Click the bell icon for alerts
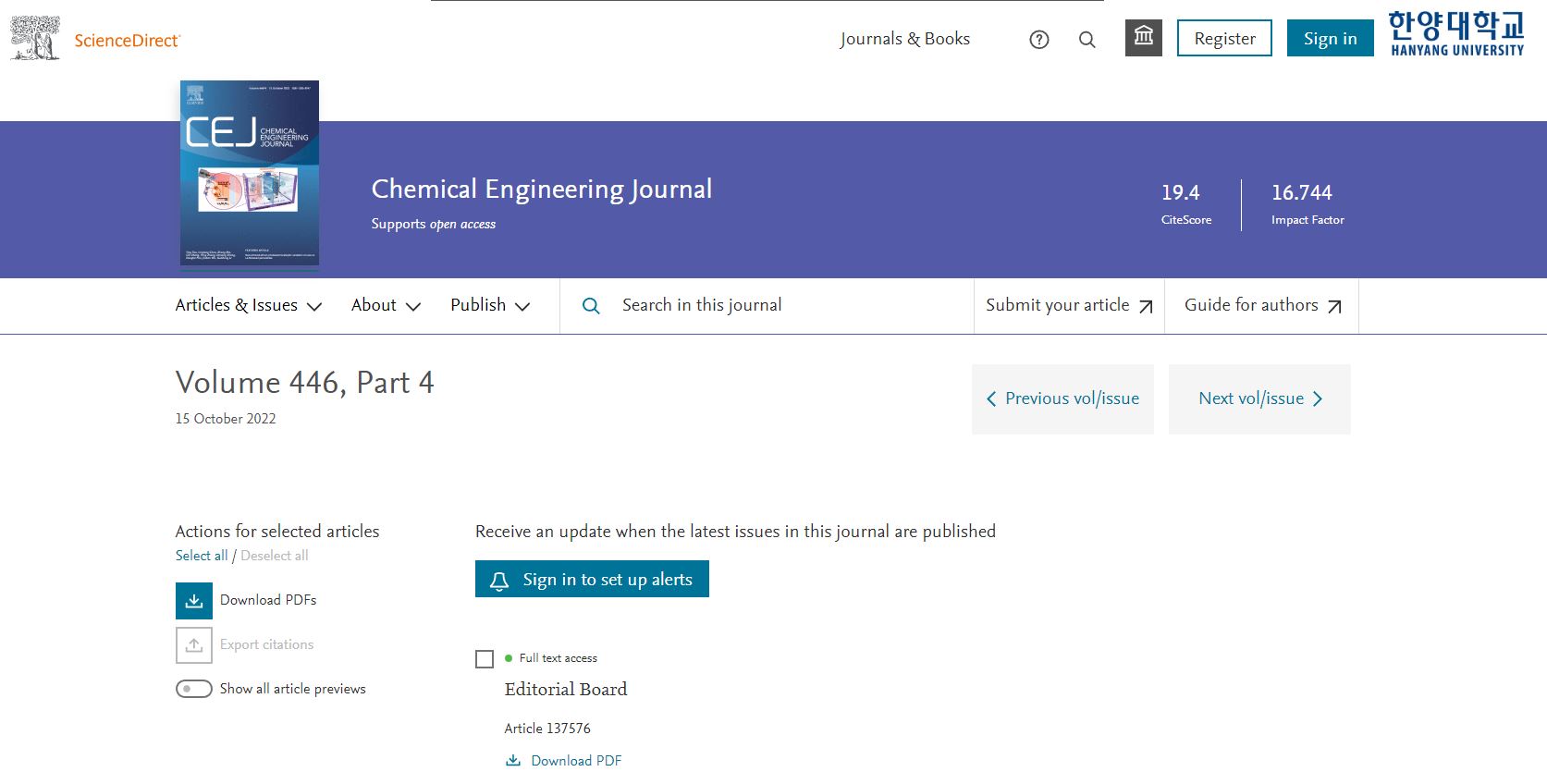 [499, 581]
